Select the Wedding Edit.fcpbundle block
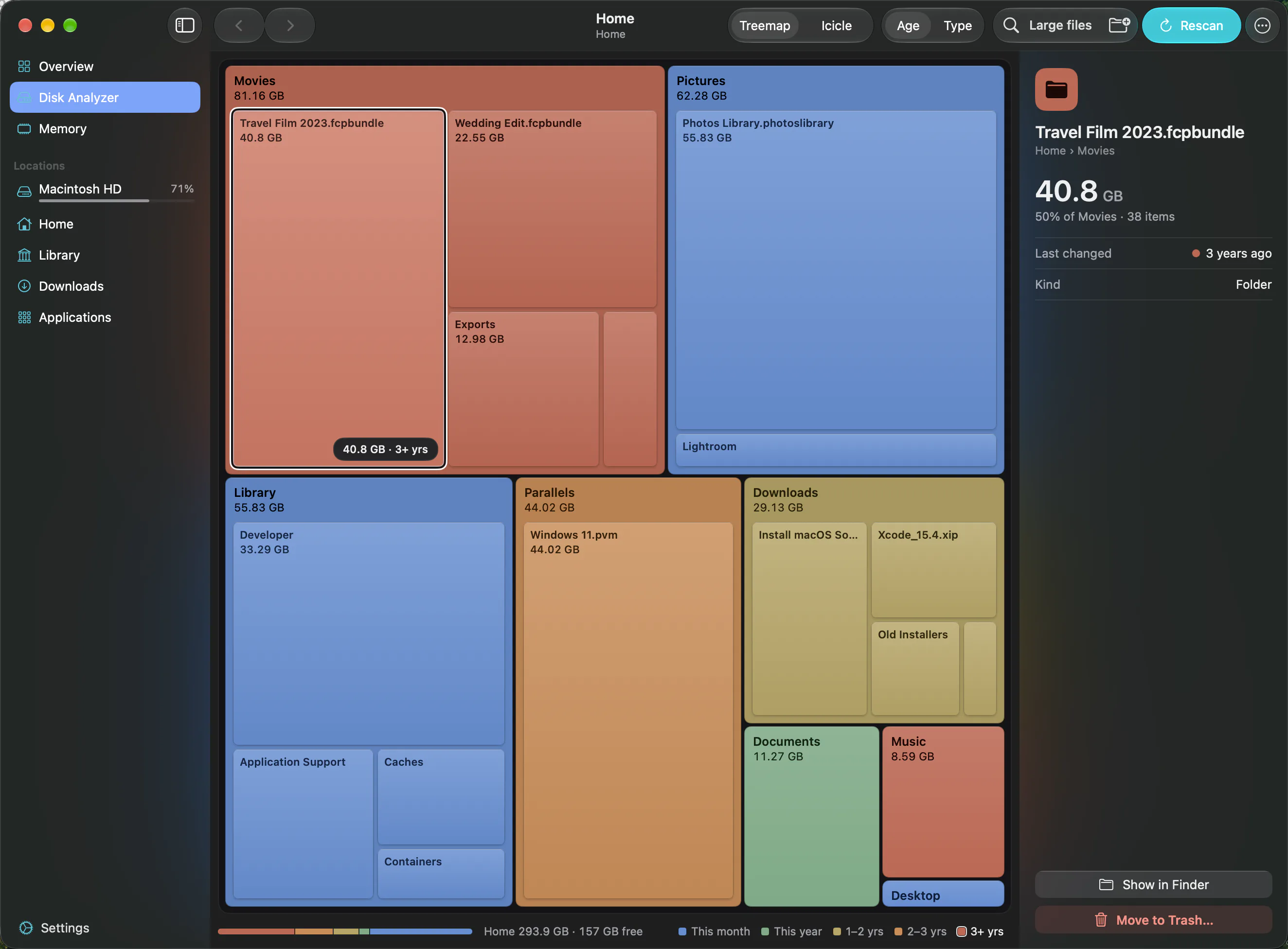This screenshot has width=1288, height=949. point(553,209)
